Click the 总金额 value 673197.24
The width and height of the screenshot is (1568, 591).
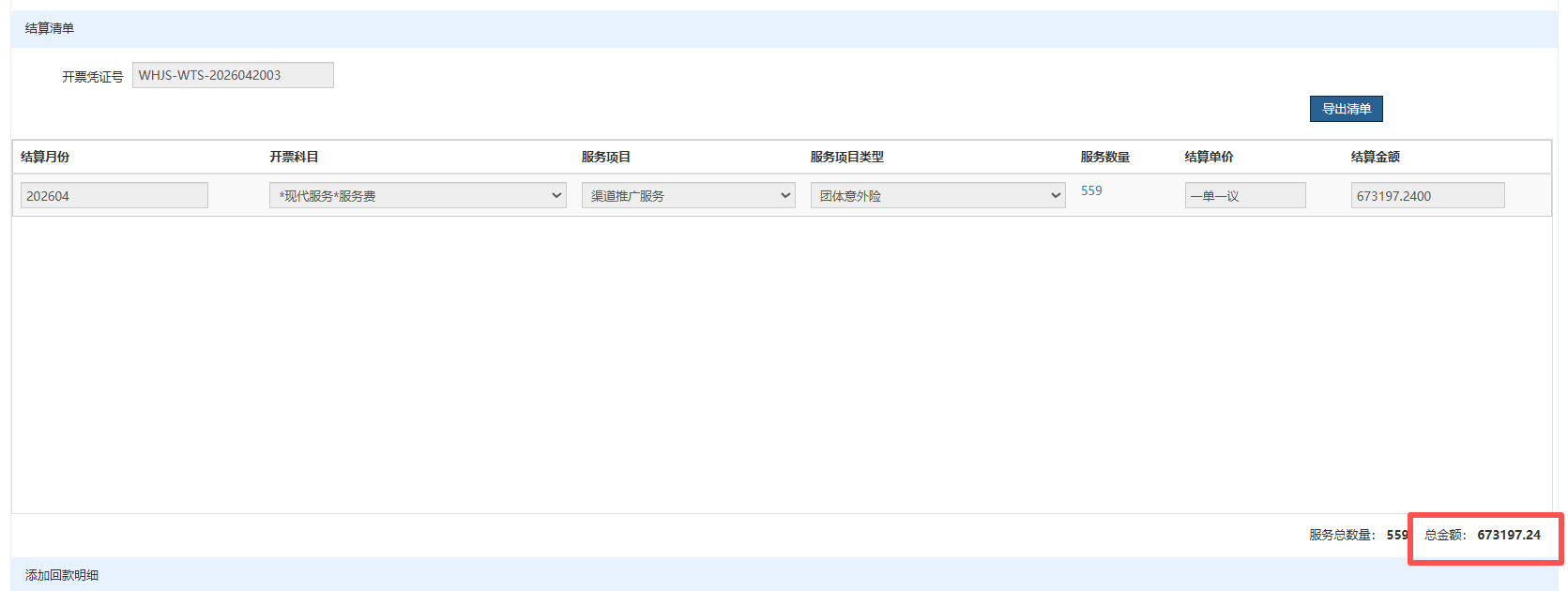click(x=1509, y=535)
